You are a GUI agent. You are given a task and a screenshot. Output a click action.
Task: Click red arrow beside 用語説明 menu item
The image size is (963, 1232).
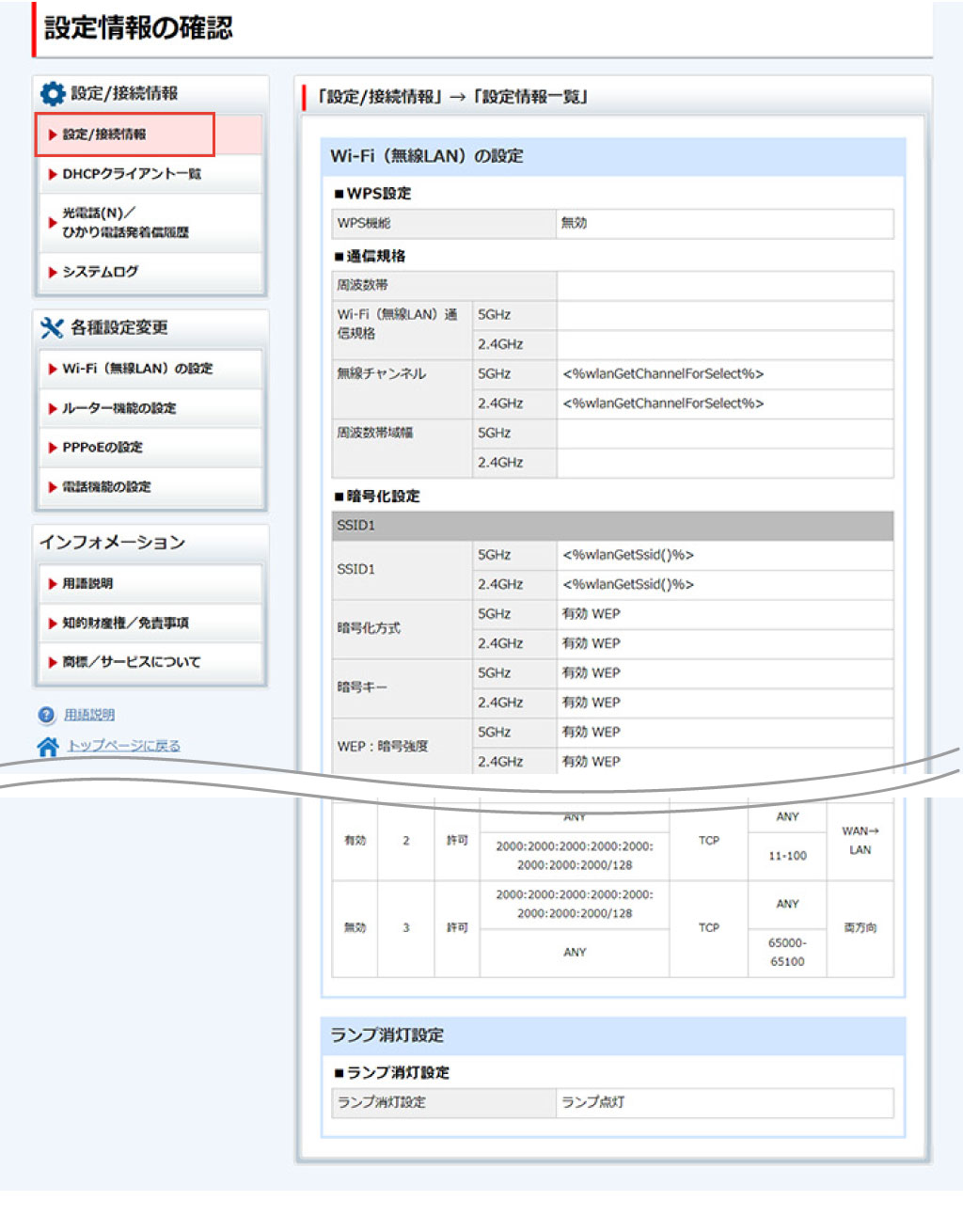click(x=53, y=584)
